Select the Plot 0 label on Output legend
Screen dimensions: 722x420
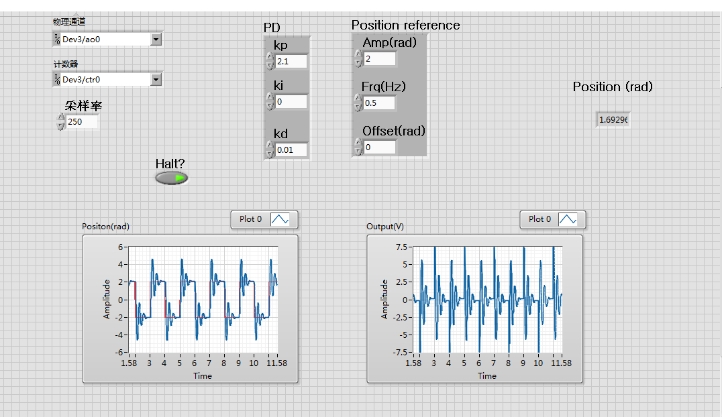pos(539,219)
